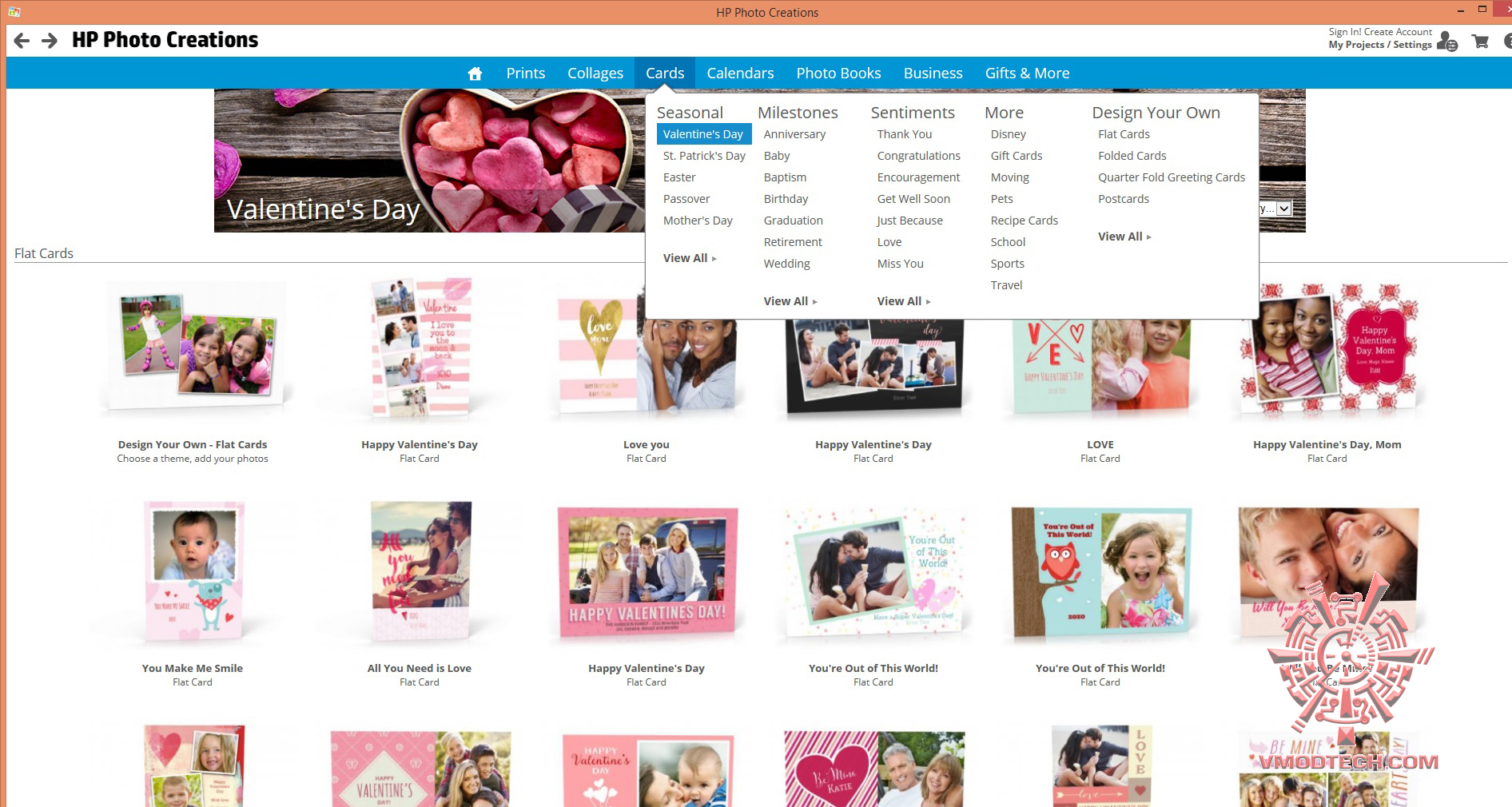Choose Thank You under Sentiments
Screen dimensions: 1512x807
[905, 134]
